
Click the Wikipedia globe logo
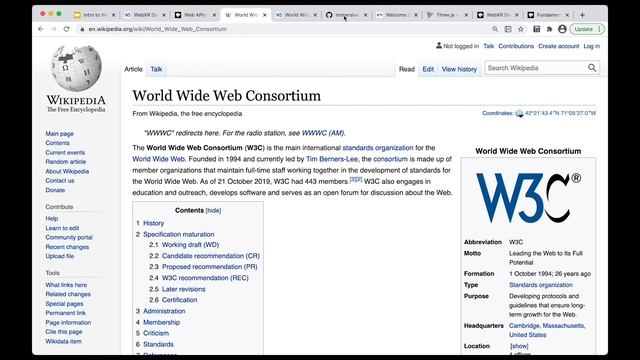pos(76,68)
